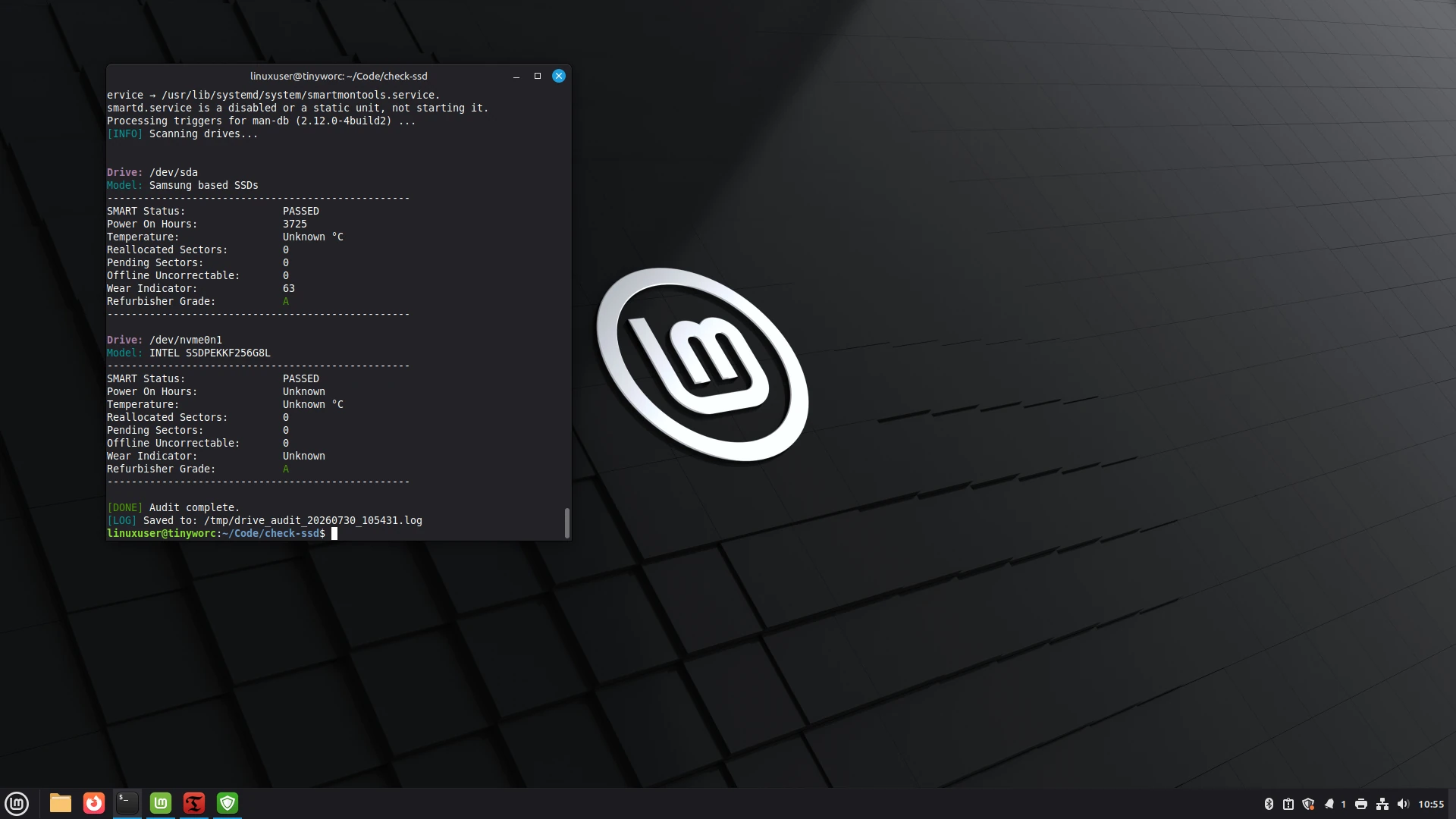
Task: Click the terminal prompt cursor line
Action: click(x=222, y=534)
